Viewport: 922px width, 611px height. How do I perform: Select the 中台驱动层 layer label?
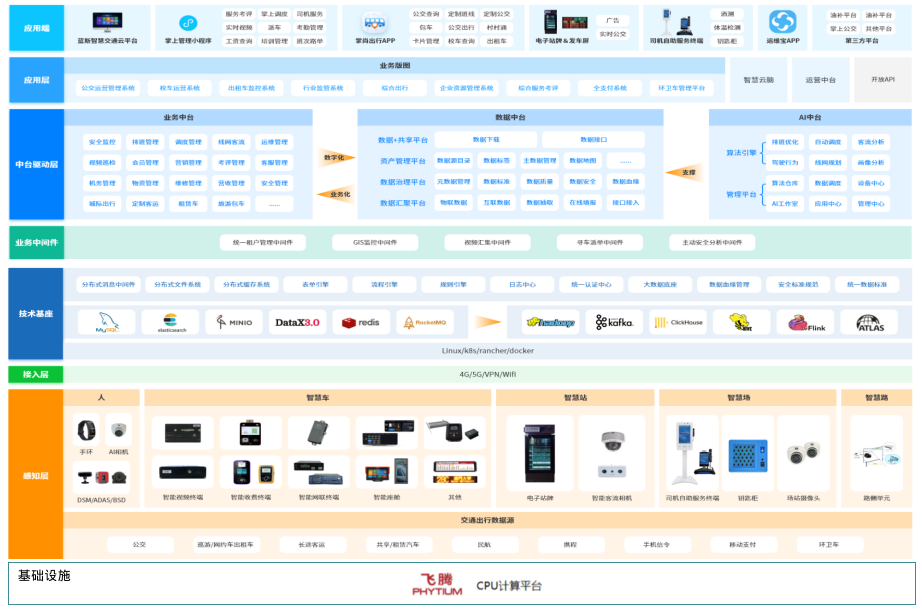pos(35,164)
